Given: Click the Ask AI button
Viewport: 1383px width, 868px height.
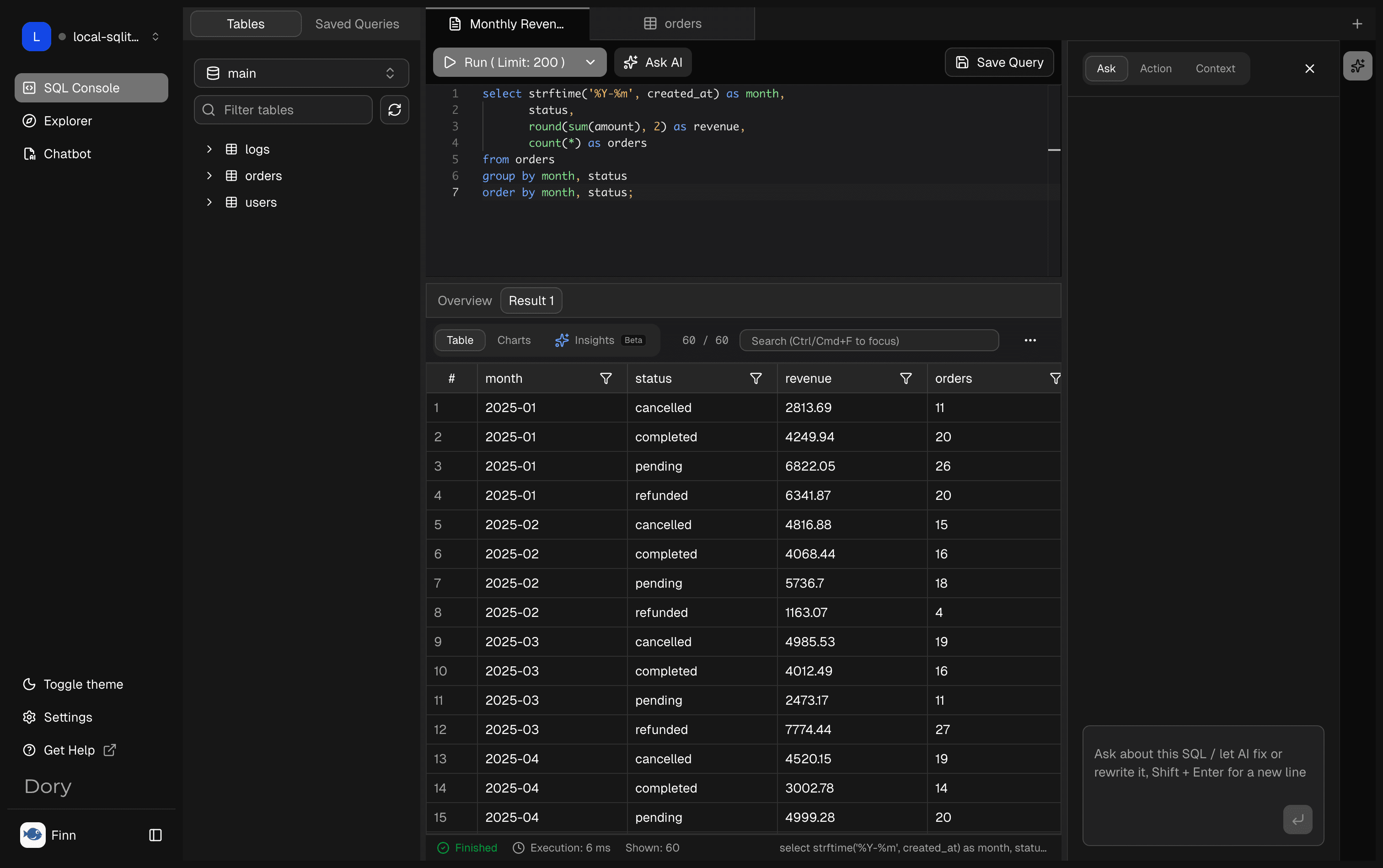Looking at the screenshot, I should point(653,62).
